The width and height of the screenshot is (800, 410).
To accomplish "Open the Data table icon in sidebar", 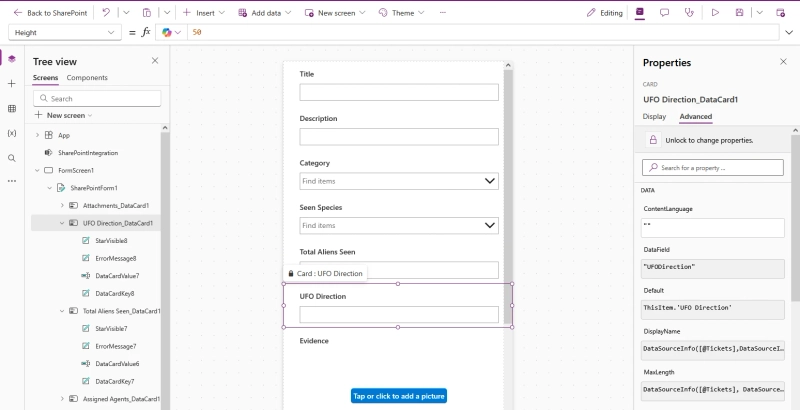I will pyautogui.click(x=12, y=109).
